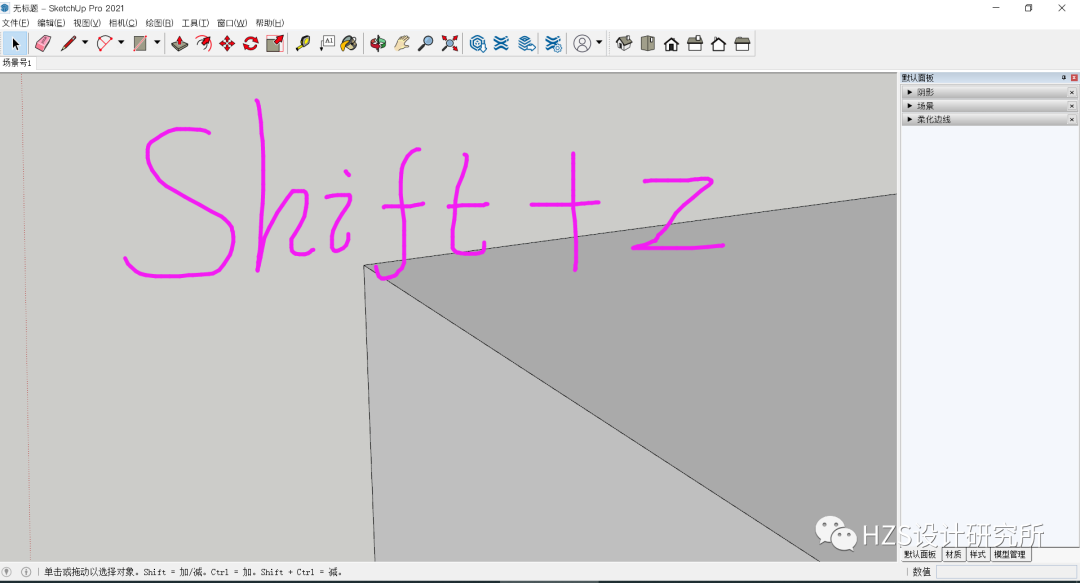Viewport: 1080px width, 583px height.
Task: Close the 柔化边线 panel with its X
Action: (1072, 120)
